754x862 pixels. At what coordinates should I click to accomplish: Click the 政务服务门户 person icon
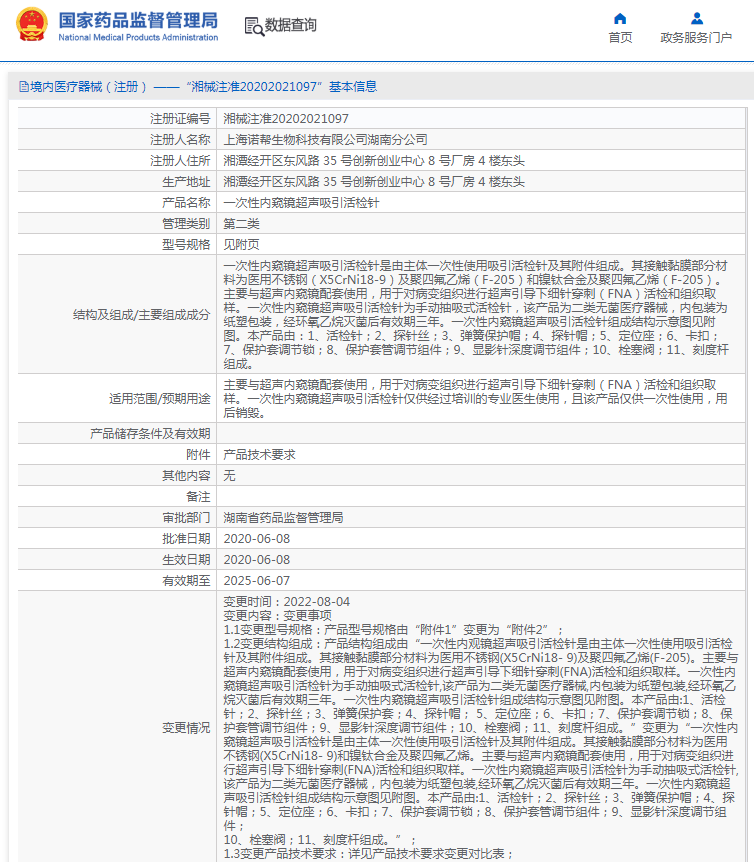click(x=696, y=18)
